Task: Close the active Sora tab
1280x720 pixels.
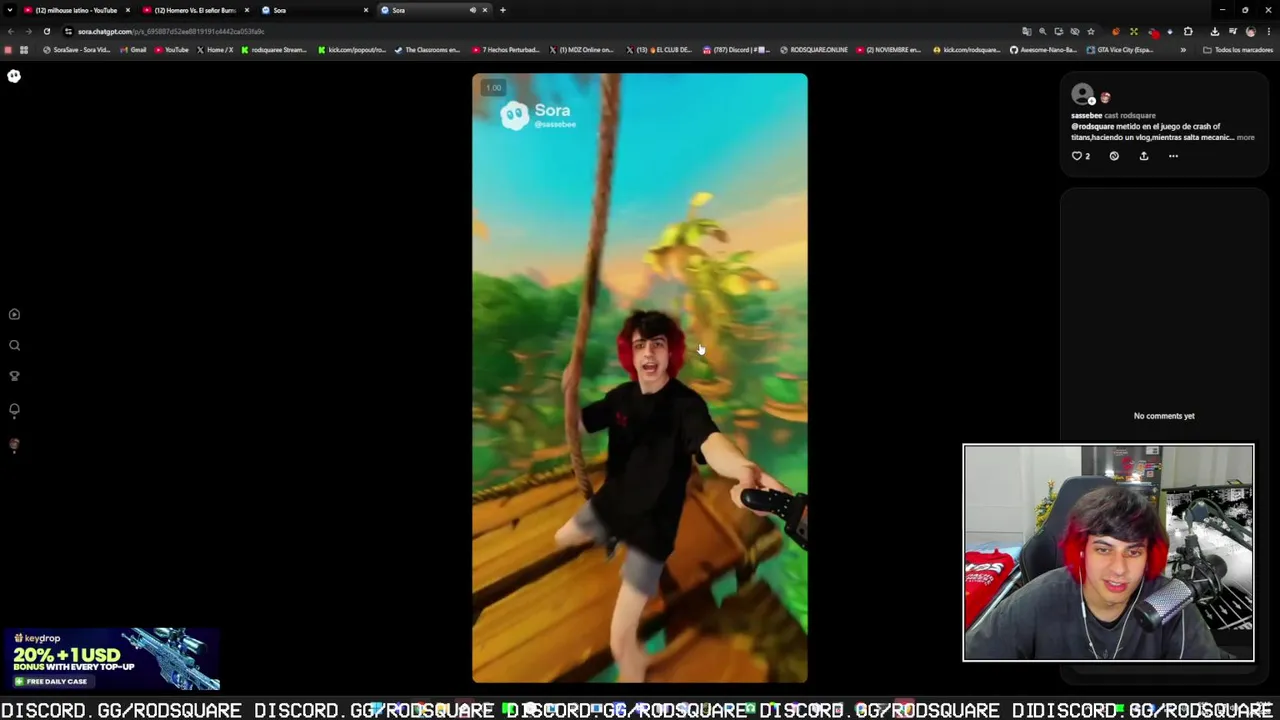Action: coord(485,10)
